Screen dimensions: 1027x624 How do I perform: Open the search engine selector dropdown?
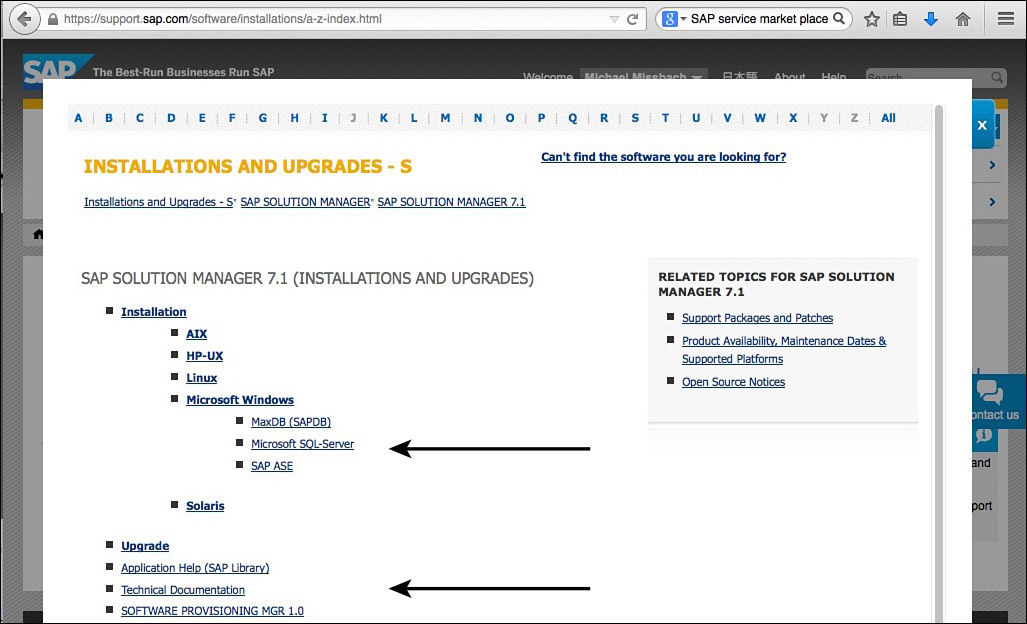pyautogui.click(x=673, y=19)
